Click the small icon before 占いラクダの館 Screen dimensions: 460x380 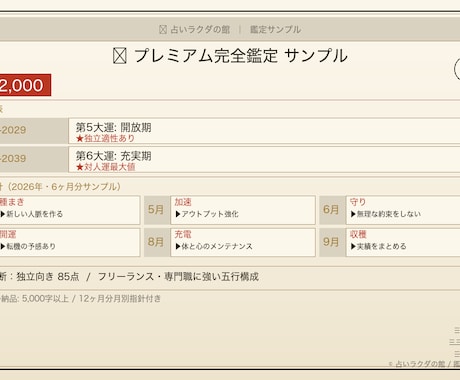(163, 30)
